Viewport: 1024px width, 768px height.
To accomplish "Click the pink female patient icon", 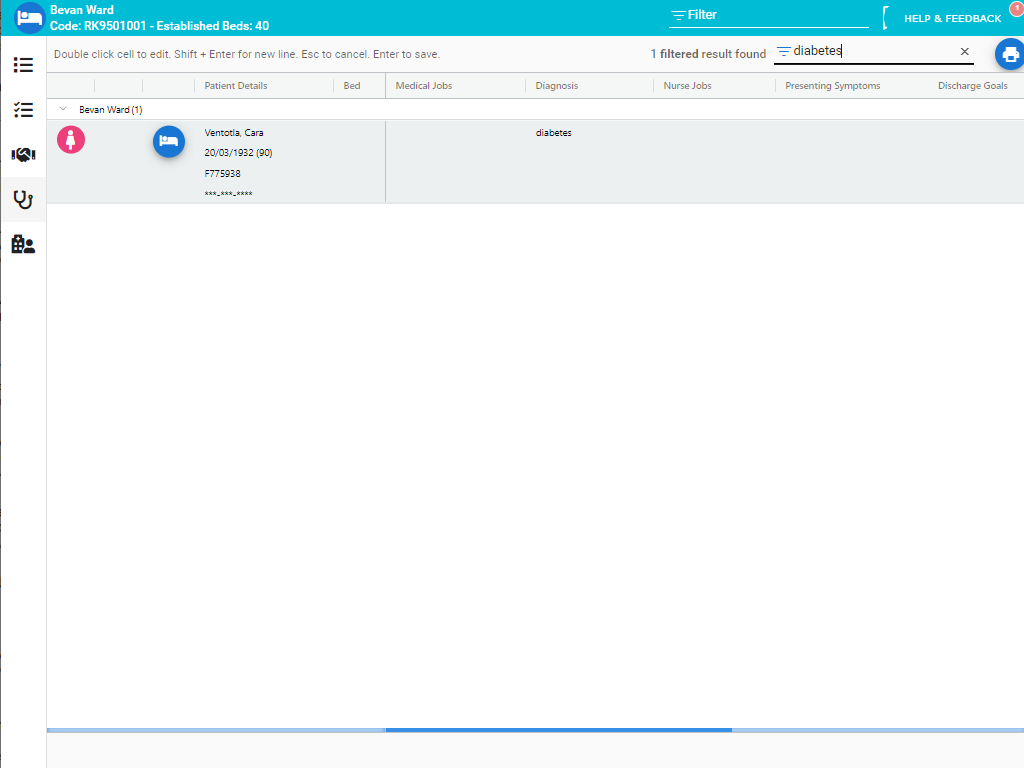I will point(71,140).
